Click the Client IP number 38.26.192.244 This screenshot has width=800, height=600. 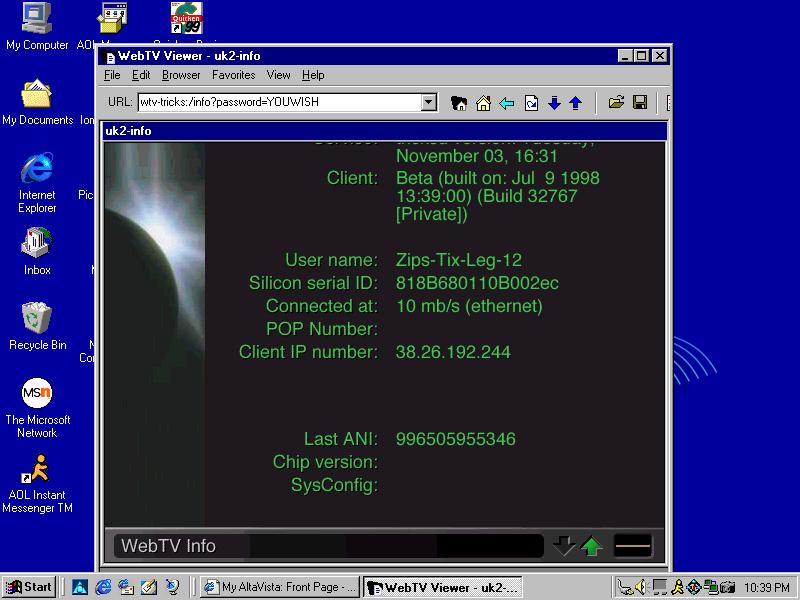pos(453,352)
